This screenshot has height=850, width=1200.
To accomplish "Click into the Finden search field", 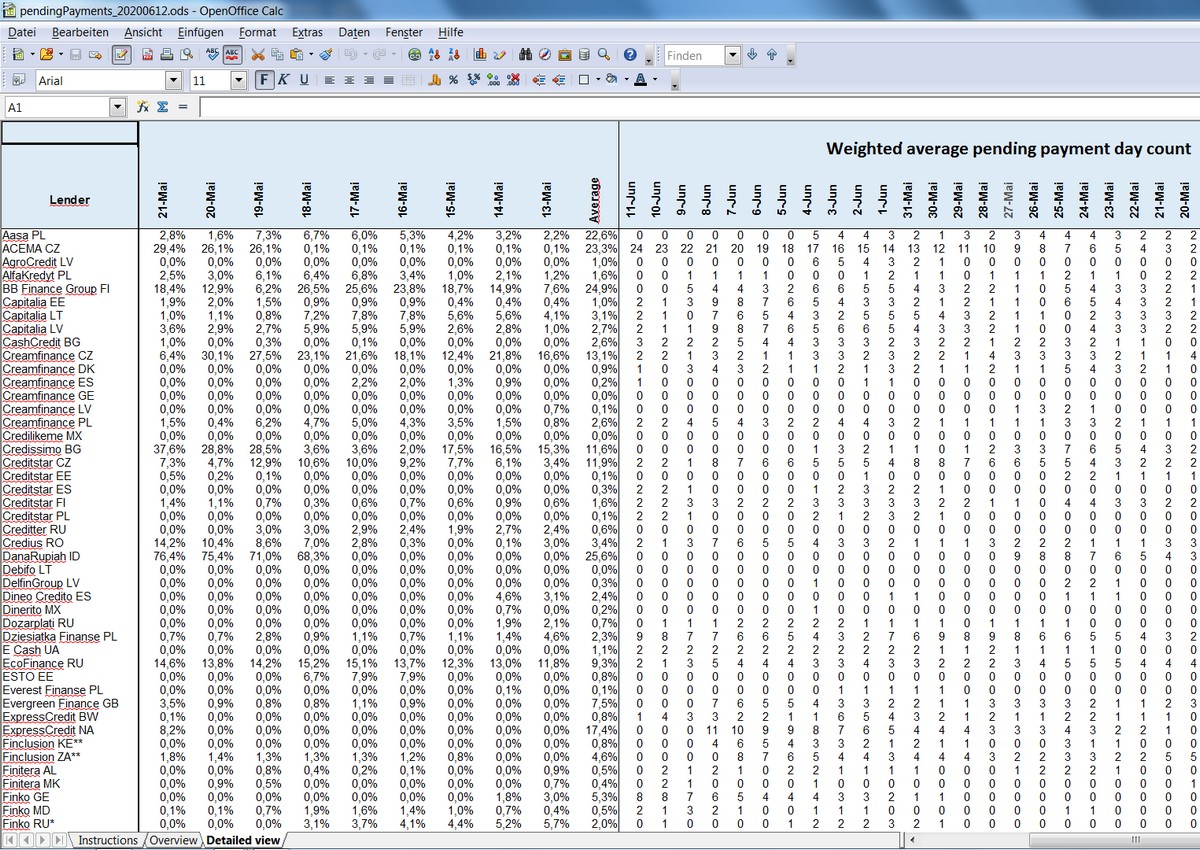I will pos(693,56).
